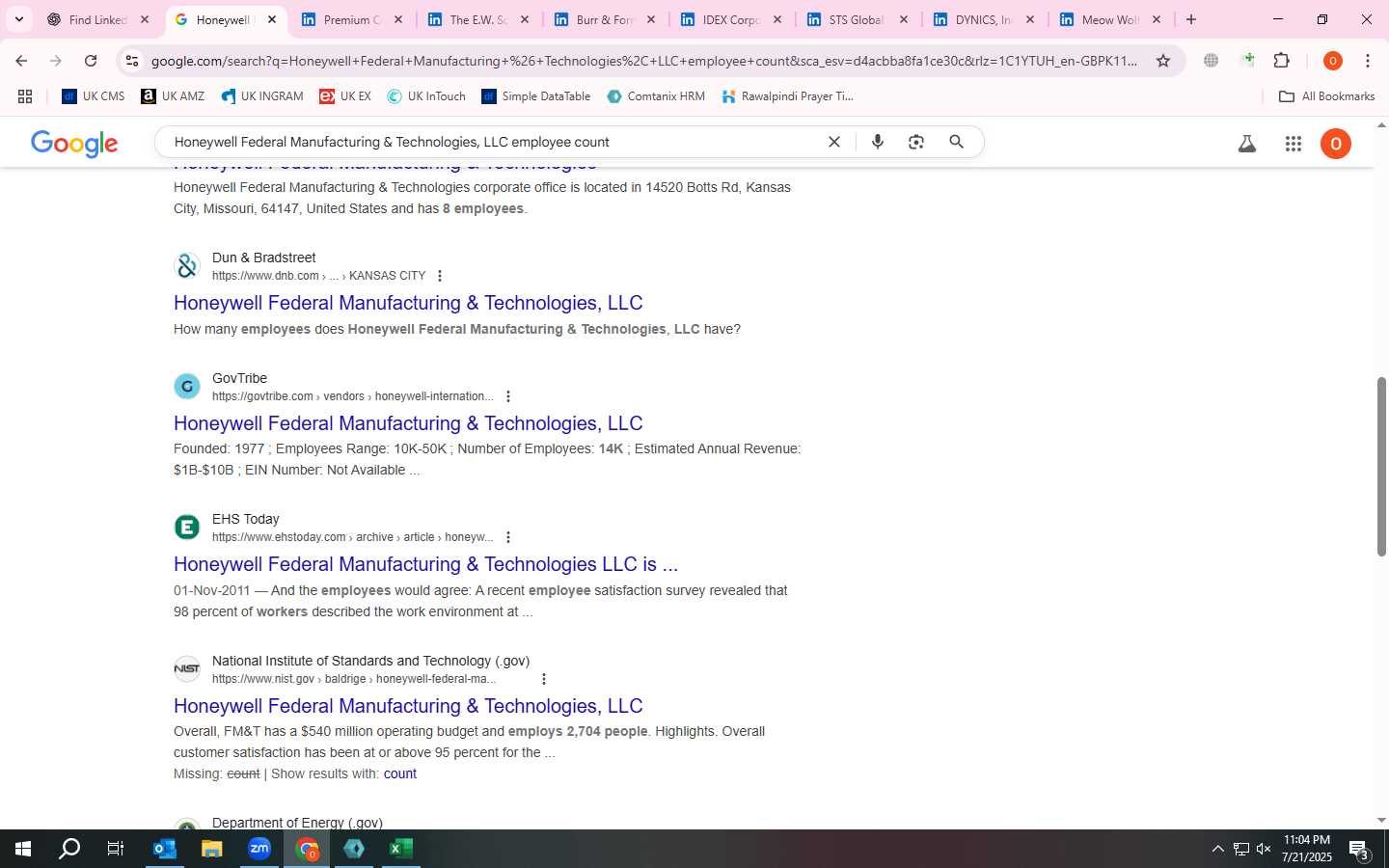1389x868 pixels.
Task: Open Windows taskbar search
Action: pyautogui.click(x=69, y=849)
